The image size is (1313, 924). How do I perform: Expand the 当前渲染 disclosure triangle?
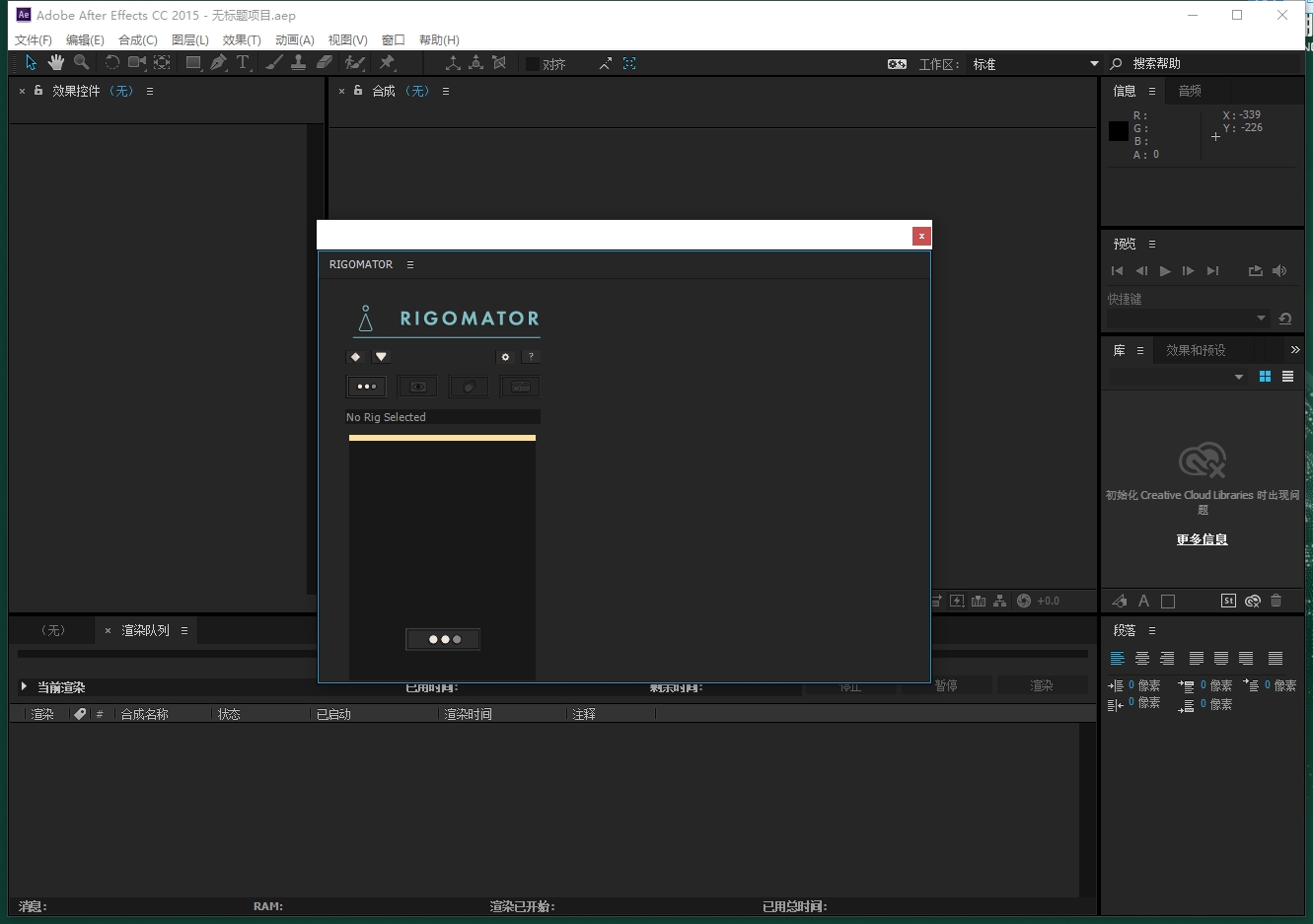(x=24, y=685)
